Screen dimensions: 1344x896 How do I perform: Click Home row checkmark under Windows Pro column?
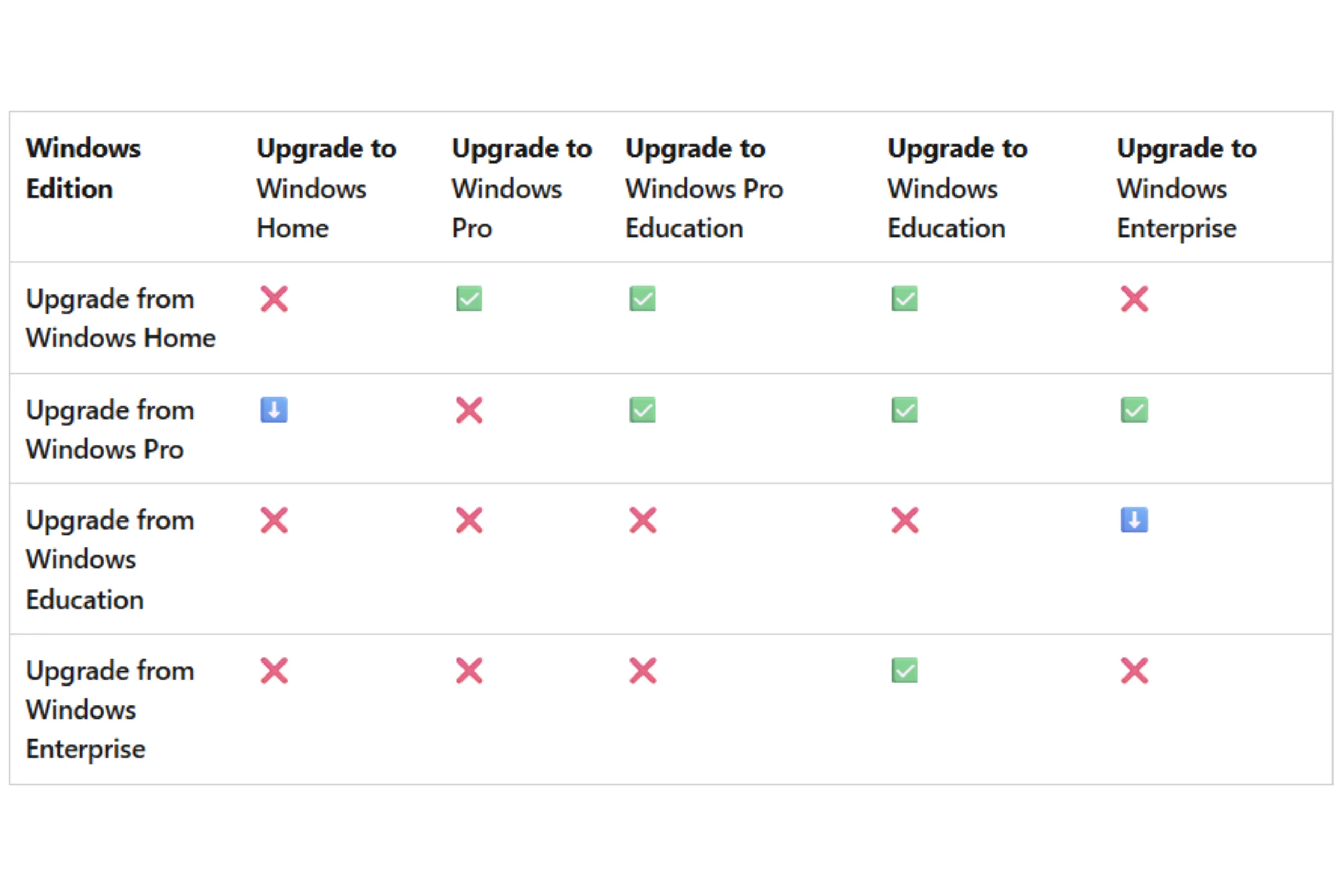[x=469, y=298]
